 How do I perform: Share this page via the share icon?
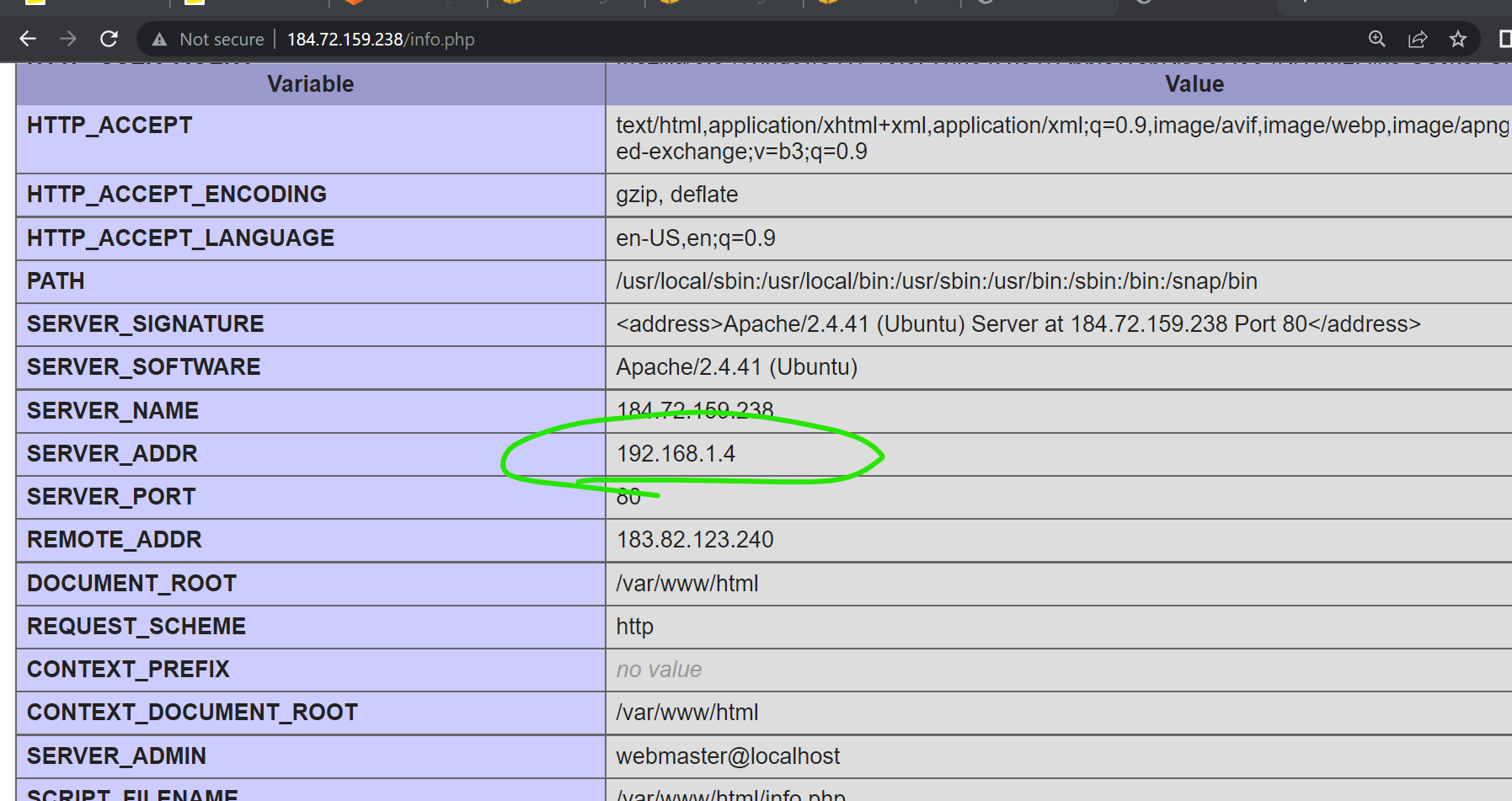1418,39
